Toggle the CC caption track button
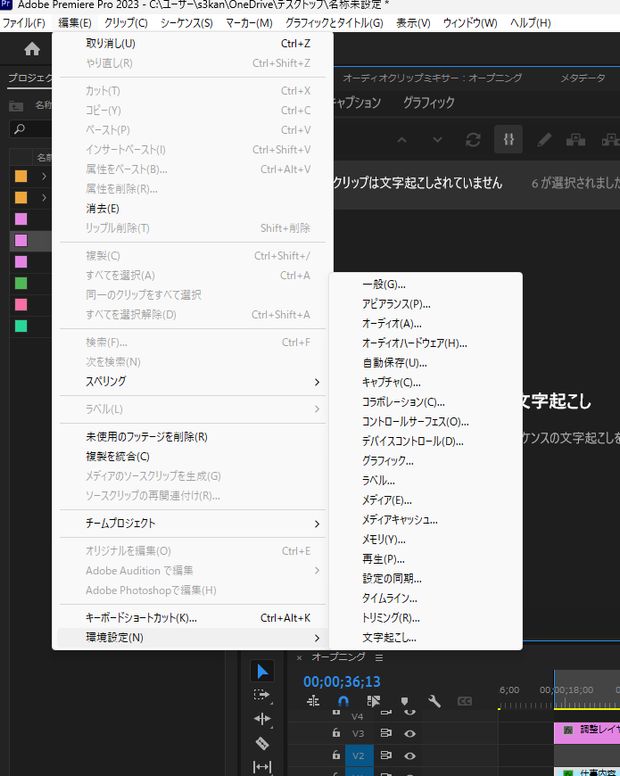The width and height of the screenshot is (620, 776). tap(464, 701)
